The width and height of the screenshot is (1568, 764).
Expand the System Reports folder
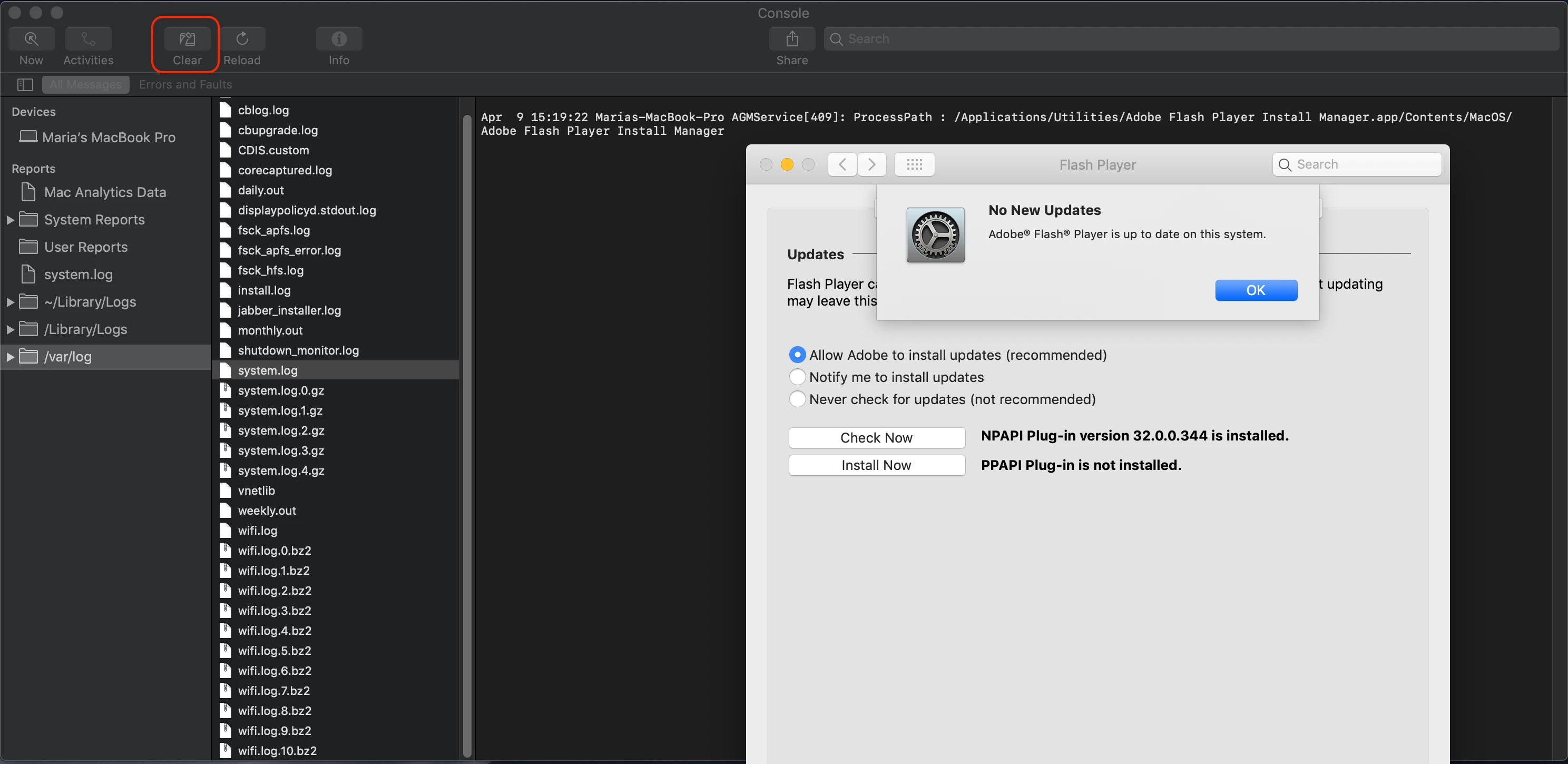click(x=11, y=220)
